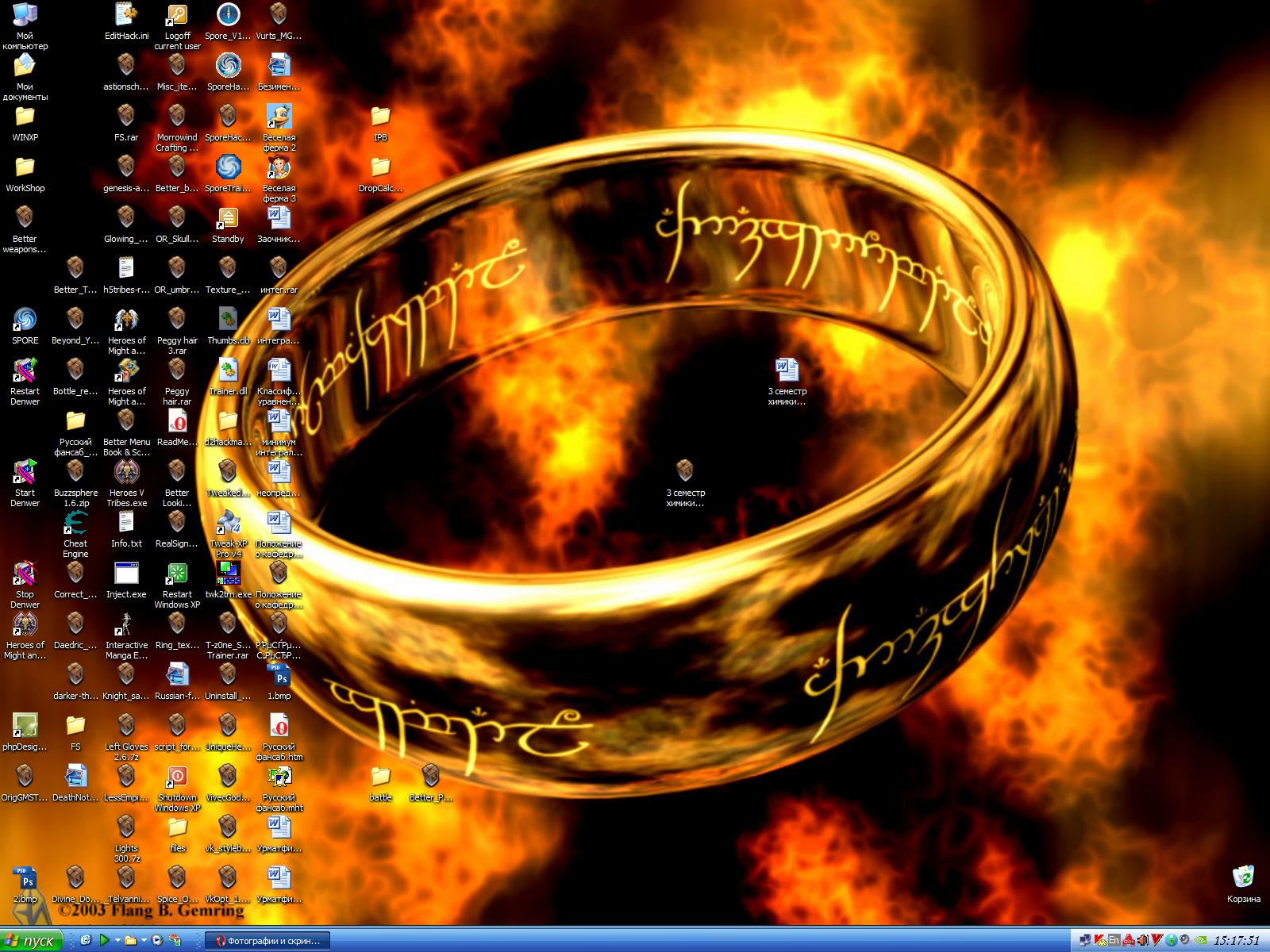Select the Buzzsphere 1.6.zip archive

pos(75,483)
